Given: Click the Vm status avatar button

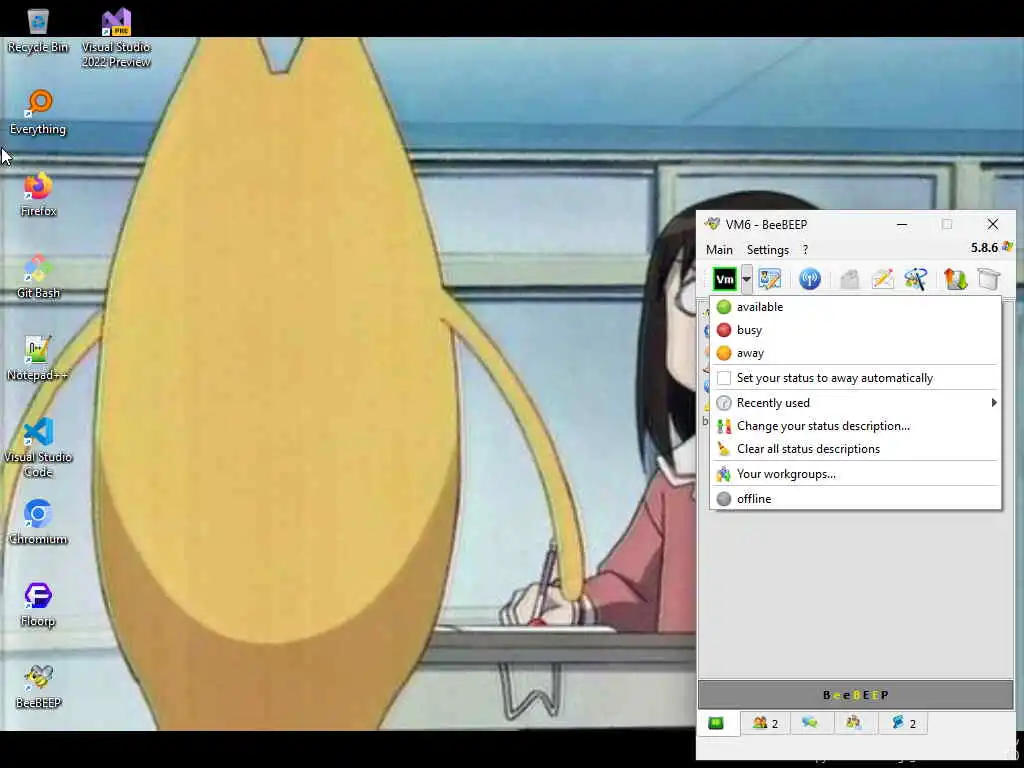Looking at the screenshot, I should 724,280.
